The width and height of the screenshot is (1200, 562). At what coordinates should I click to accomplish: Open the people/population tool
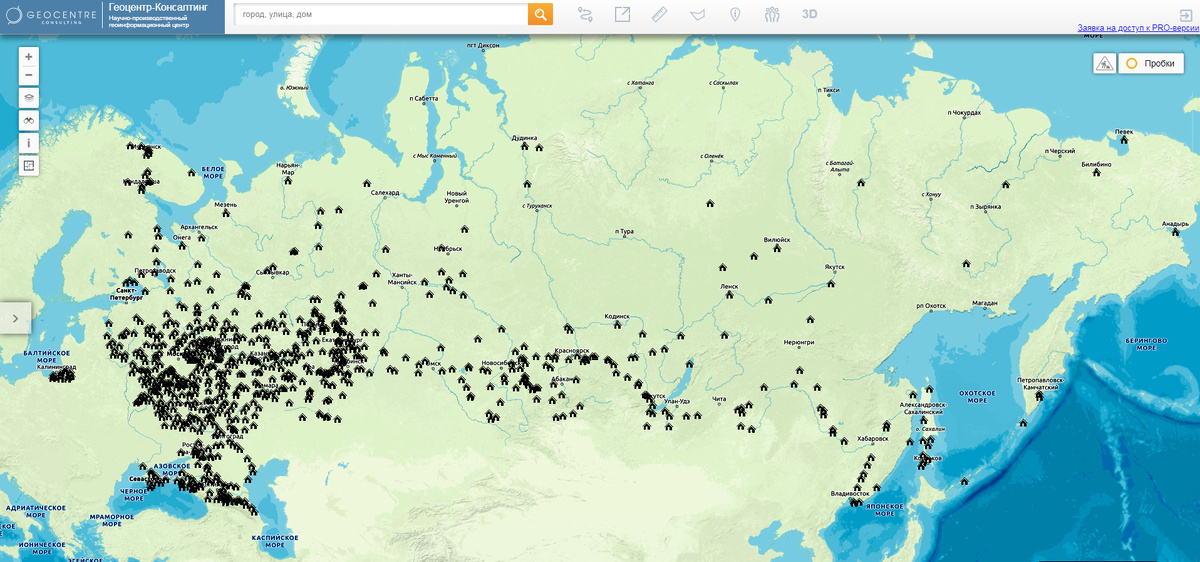point(772,14)
